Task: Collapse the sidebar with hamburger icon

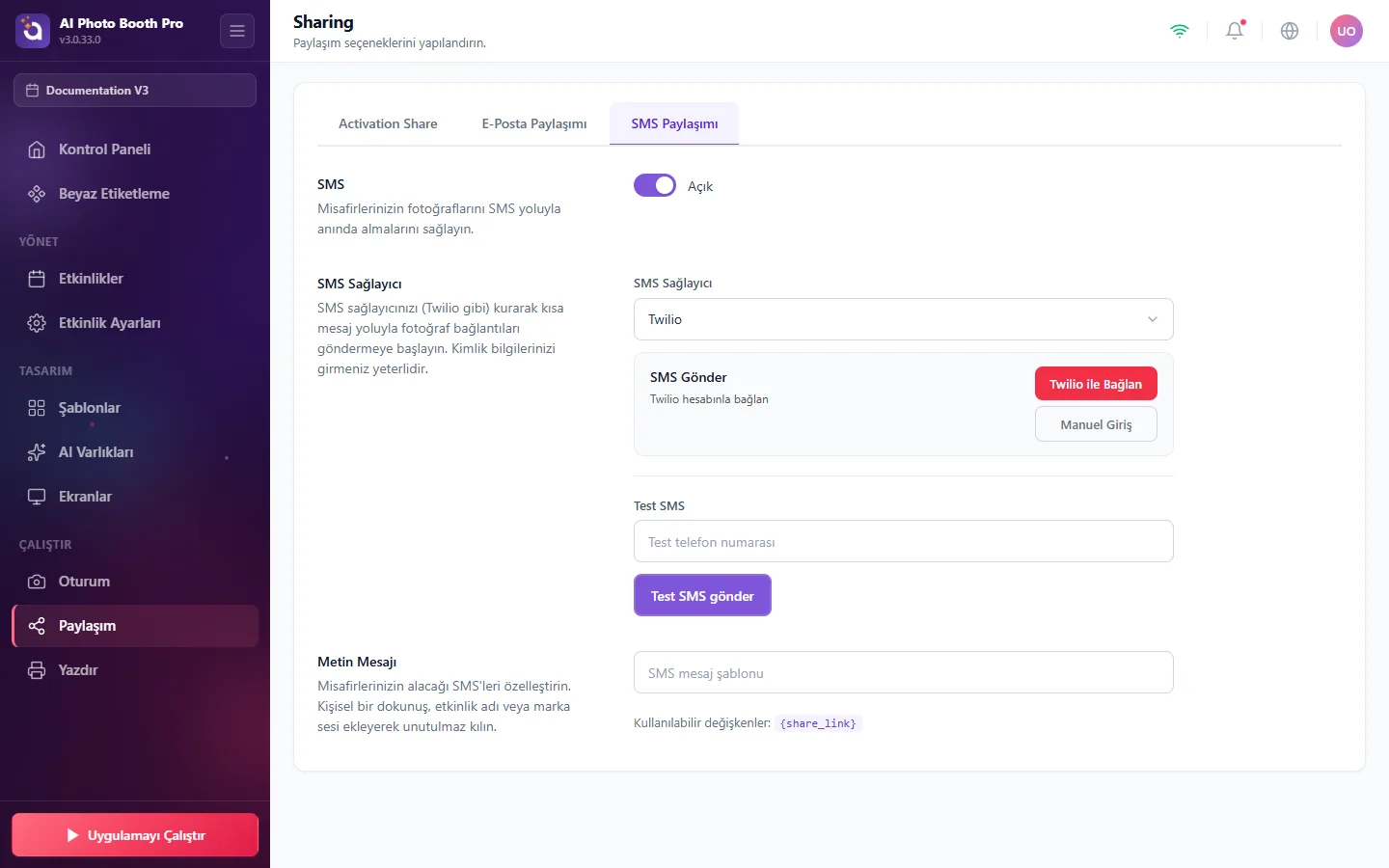Action: click(237, 31)
